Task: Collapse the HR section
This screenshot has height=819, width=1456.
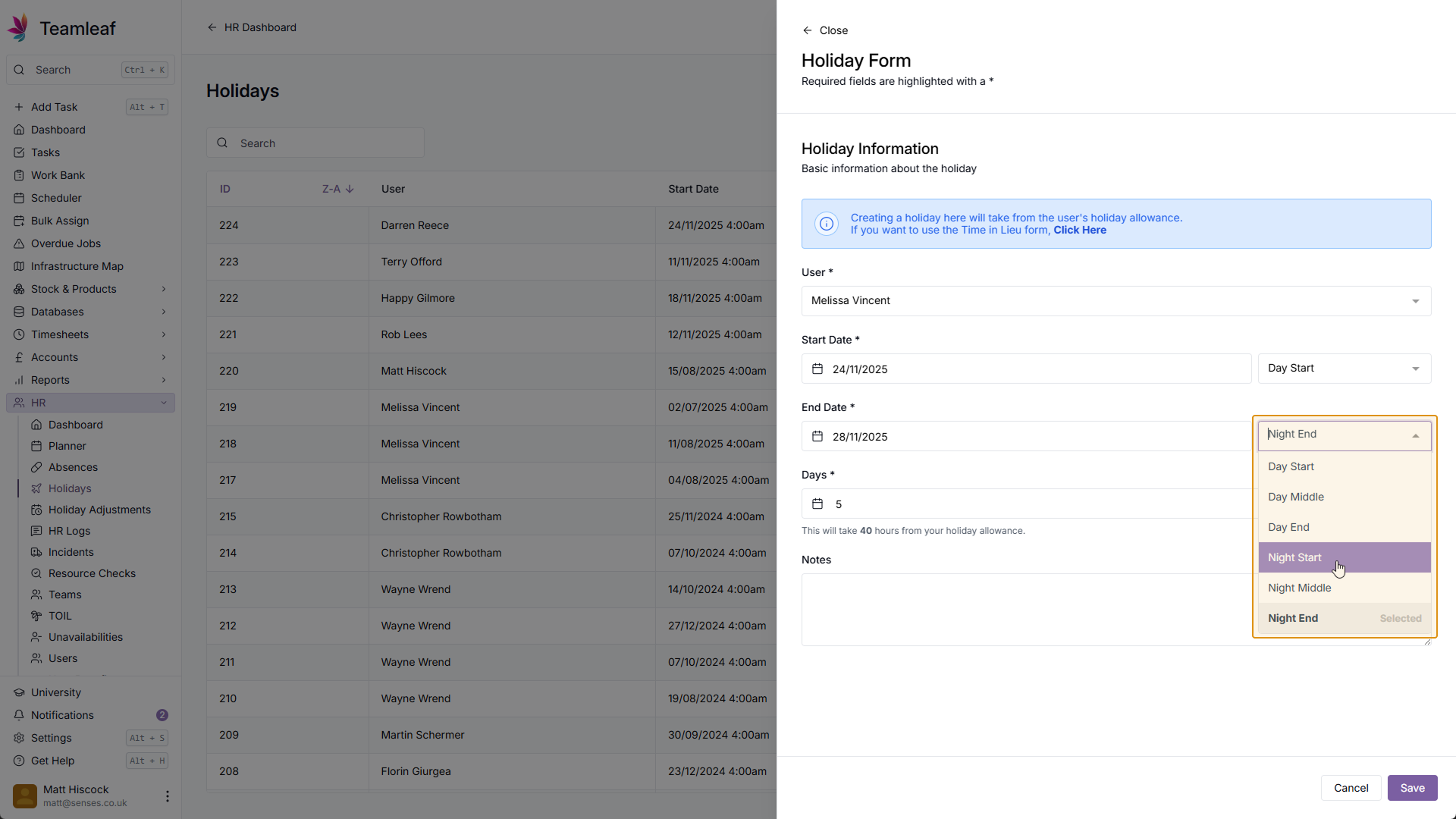Action: tap(164, 403)
